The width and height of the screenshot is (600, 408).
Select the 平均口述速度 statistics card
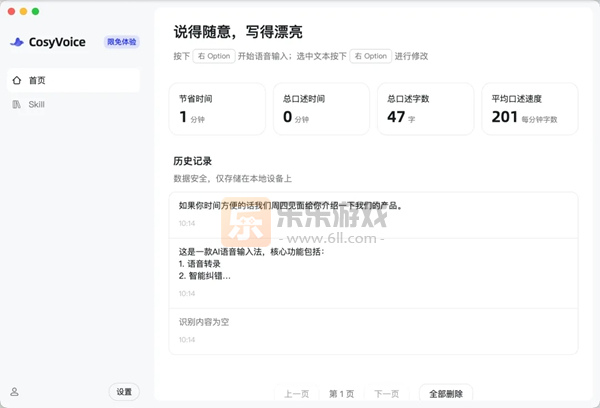[530, 109]
